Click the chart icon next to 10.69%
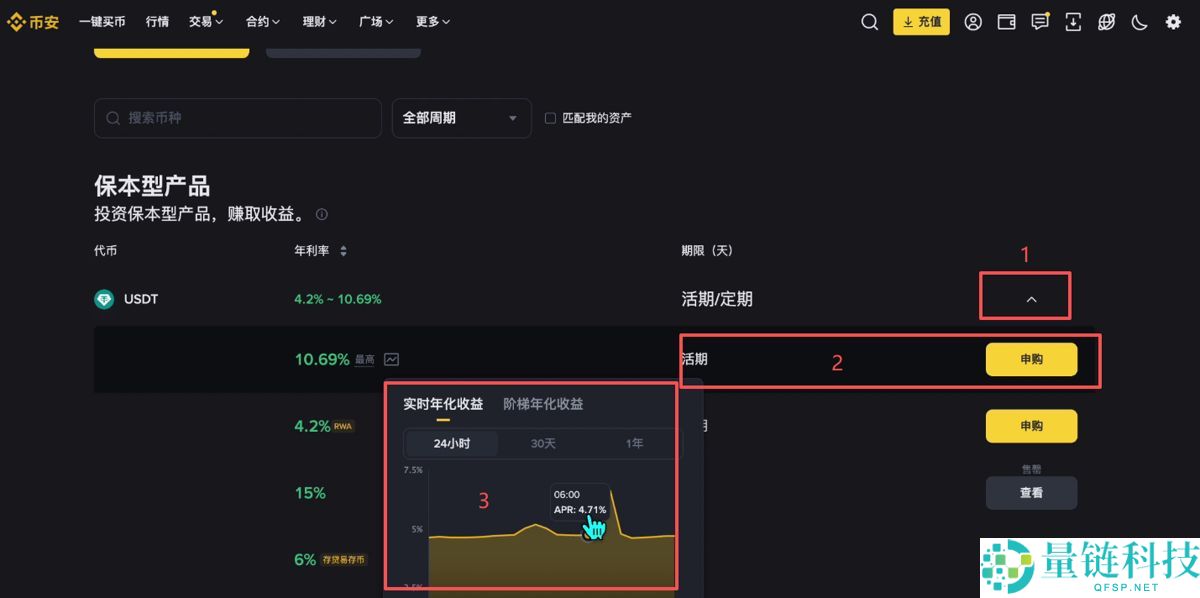Screen dimensions: 1200x598 390,359
